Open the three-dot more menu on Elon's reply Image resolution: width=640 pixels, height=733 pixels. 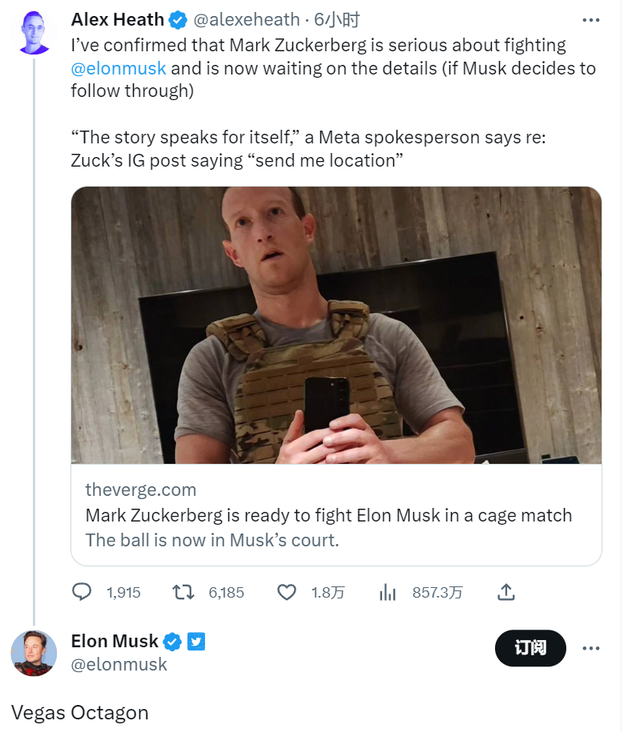[591, 648]
